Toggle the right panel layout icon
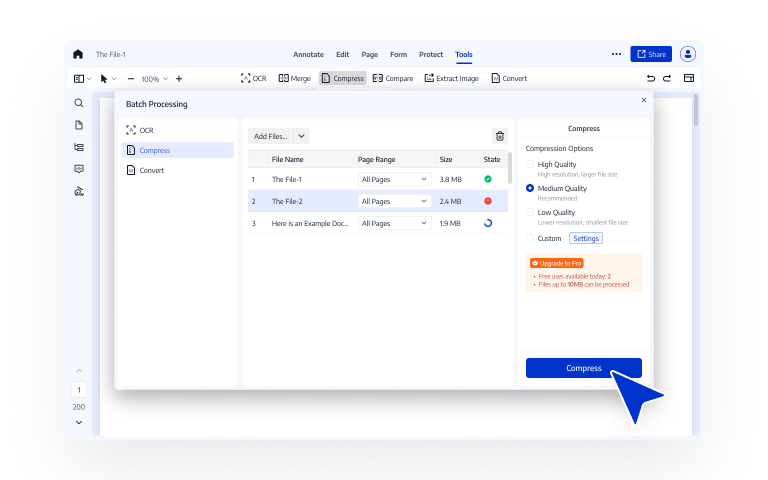The height and width of the screenshot is (480, 768). (x=689, y=78)
